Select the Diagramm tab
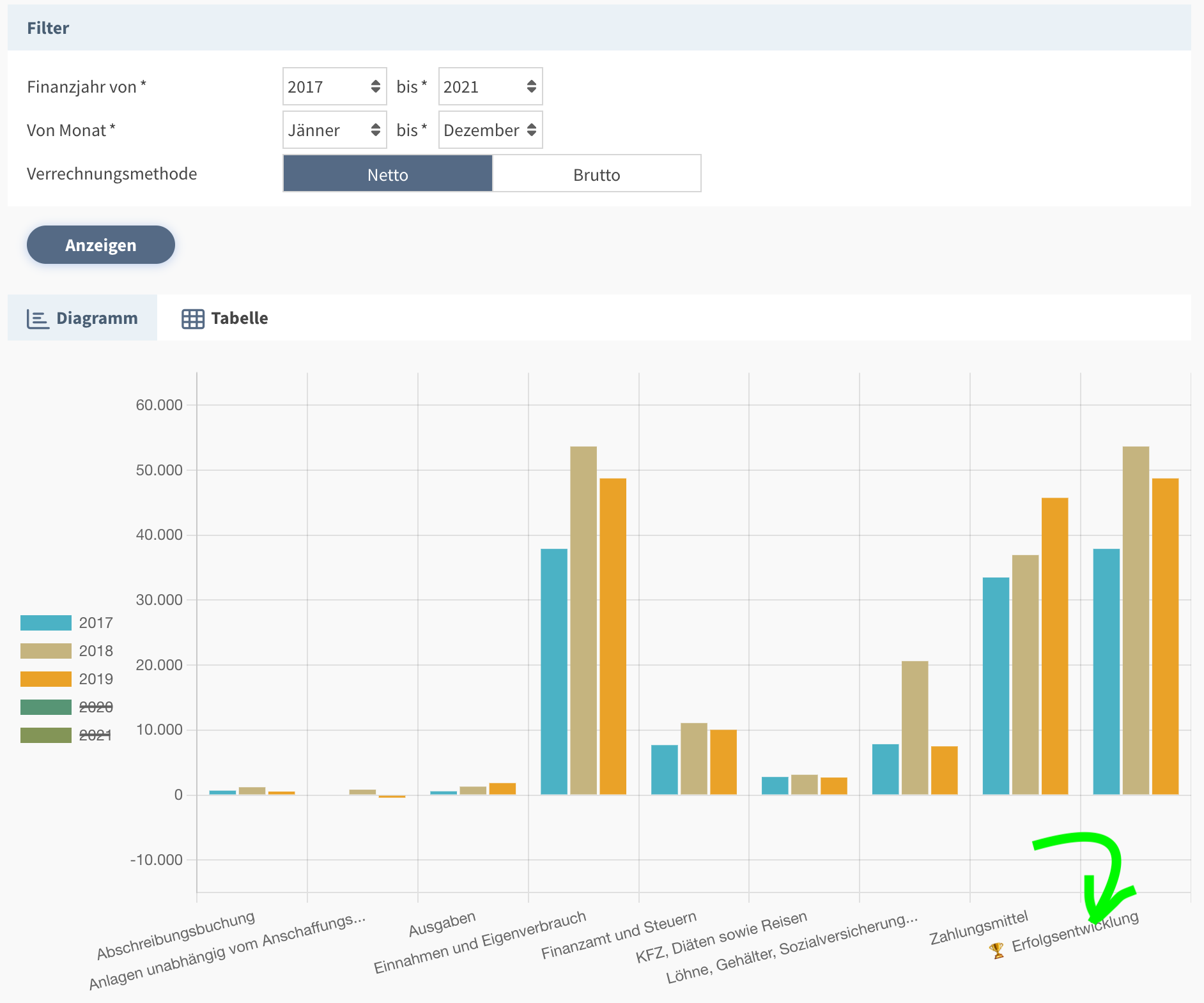The height and width of the screenshot is (1003, 1204). pyautogui.click(x=83, y=318)
